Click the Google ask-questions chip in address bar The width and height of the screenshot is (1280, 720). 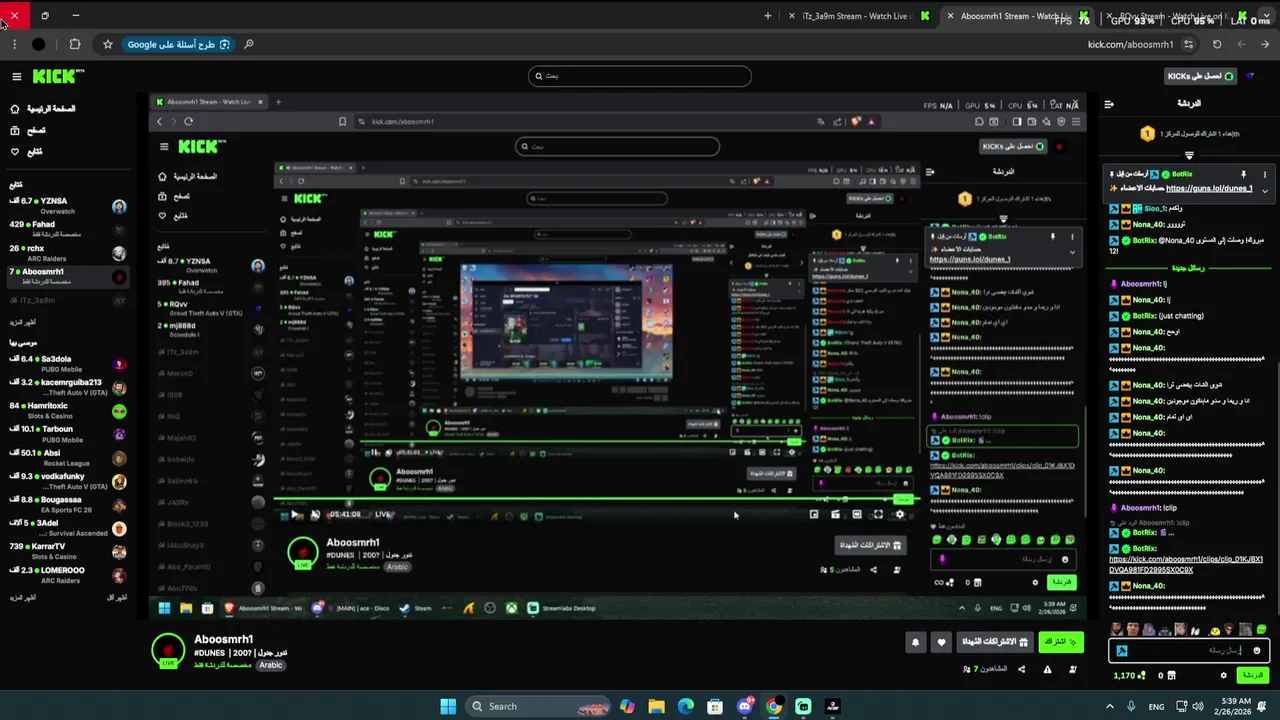[x=179, y=44]
